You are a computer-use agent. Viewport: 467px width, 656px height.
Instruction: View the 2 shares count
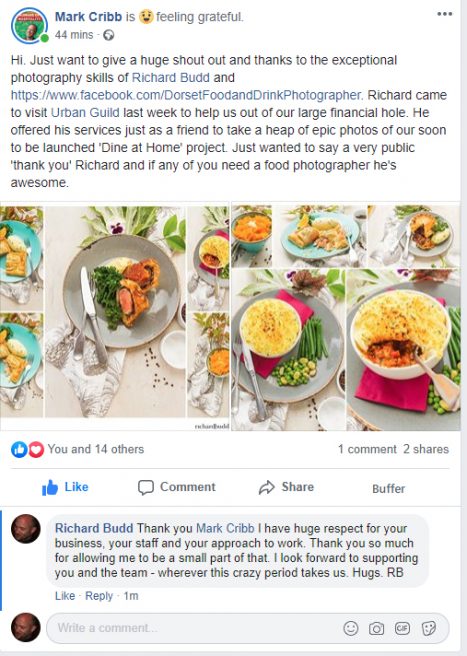426,449
